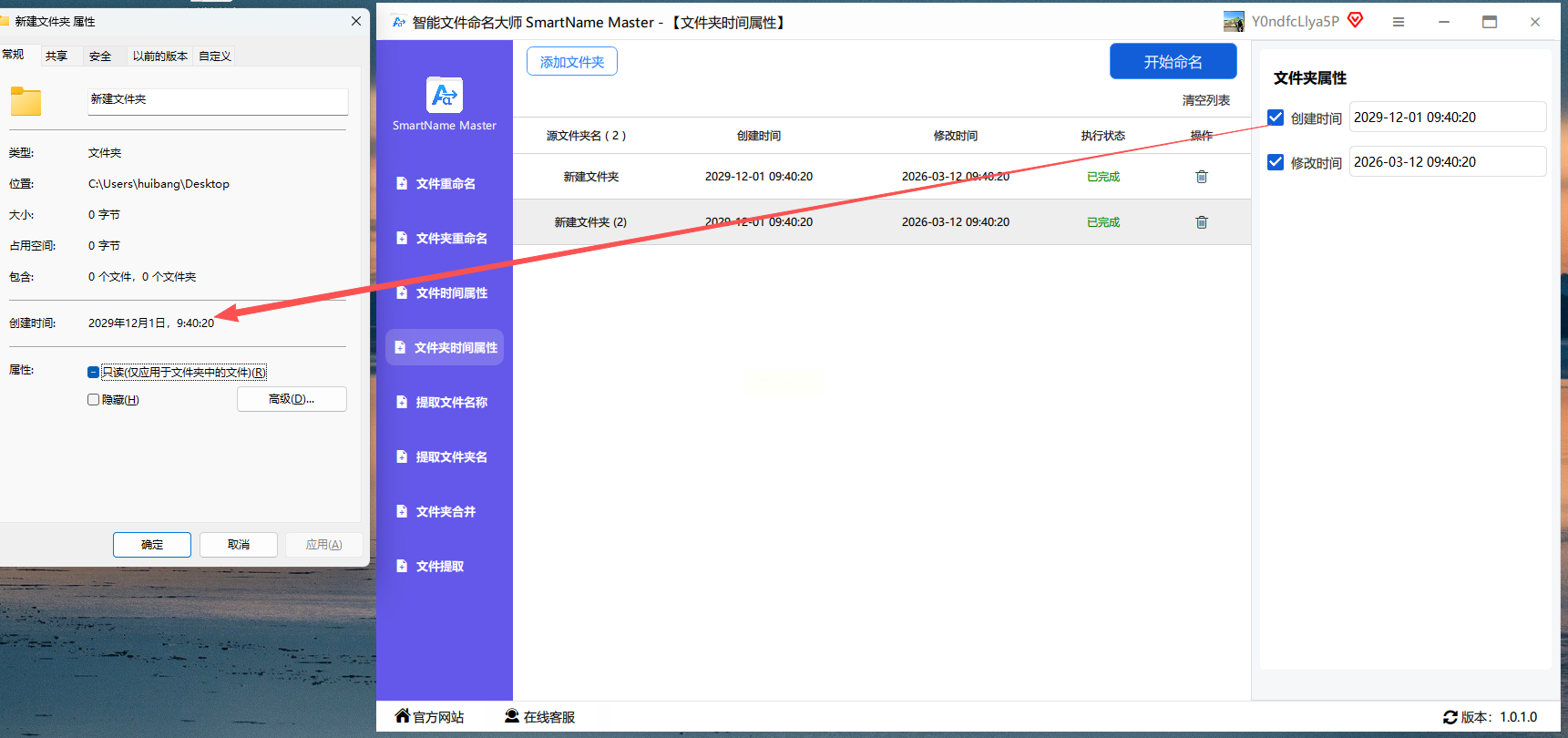Click the user avatar picture
The height and width of the screenshot is (738, 1568).
pos(1234,22)
